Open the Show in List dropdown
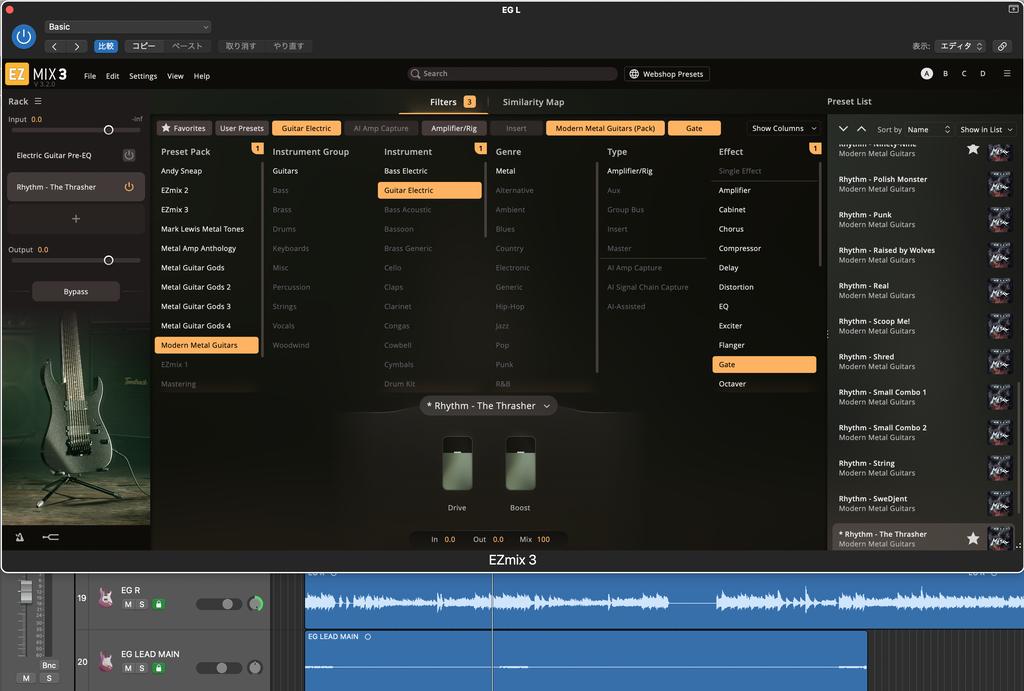The width and height of the screenshot is (1024, 691). pos(985,129)
